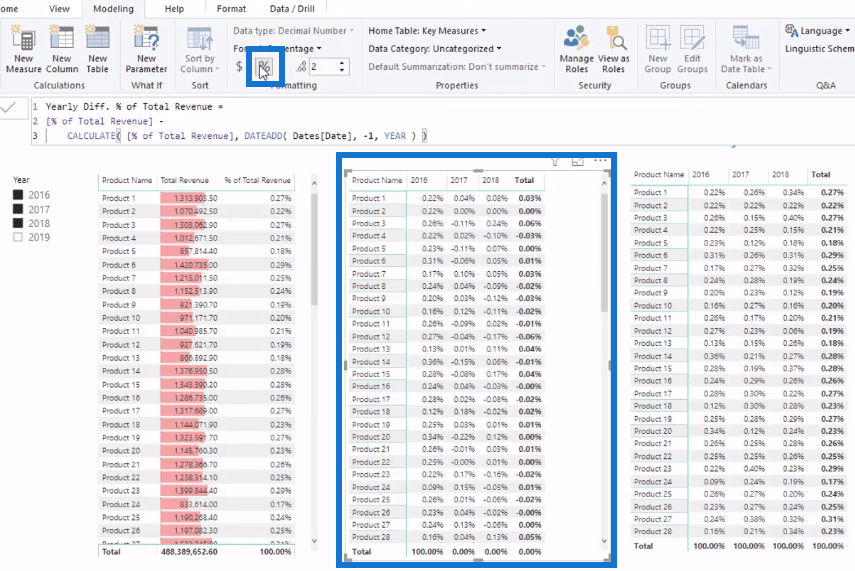Open the Help tab
855x571 pixels.
pos(174,9)
